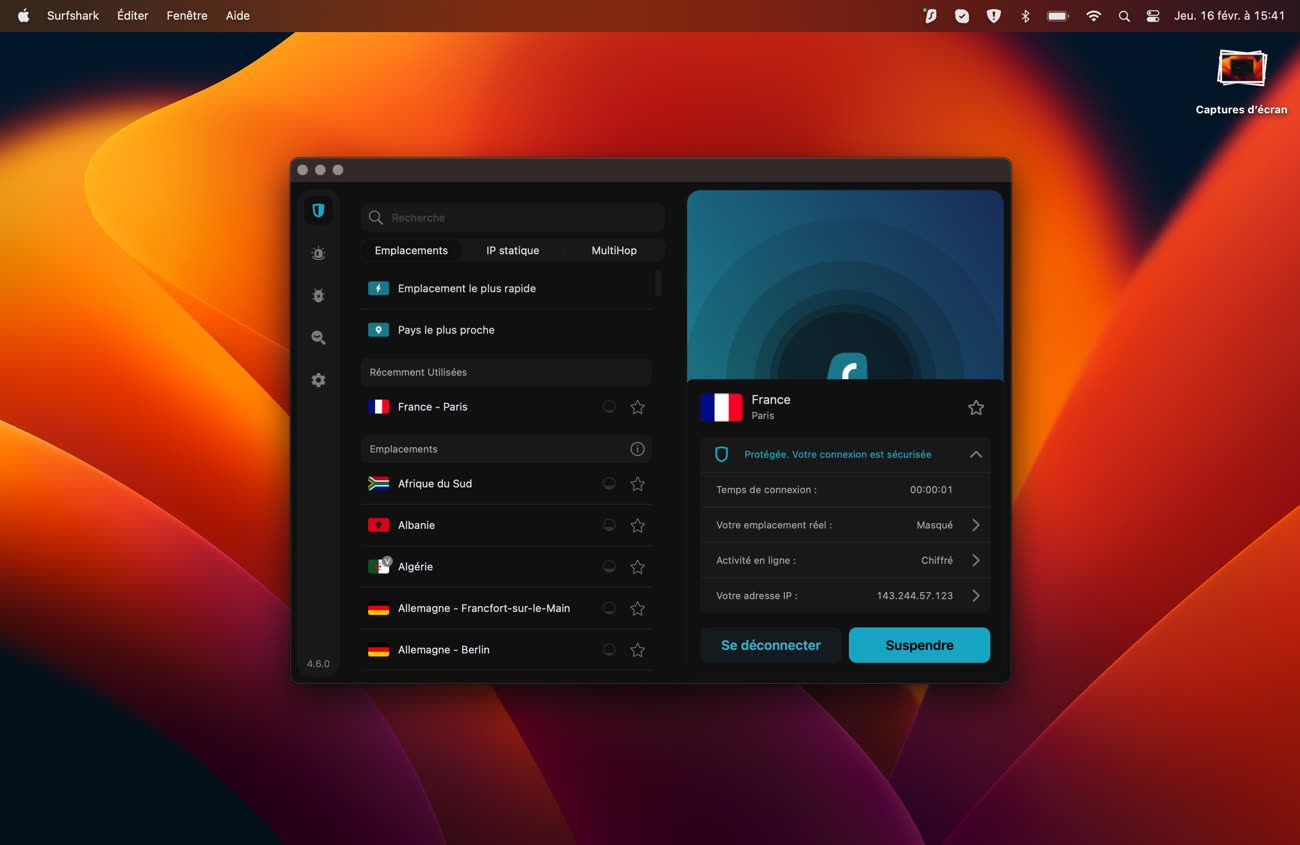Select Pays le plus proche
The width and height of the screenshot is (1300, 845).
click(506, 330)
